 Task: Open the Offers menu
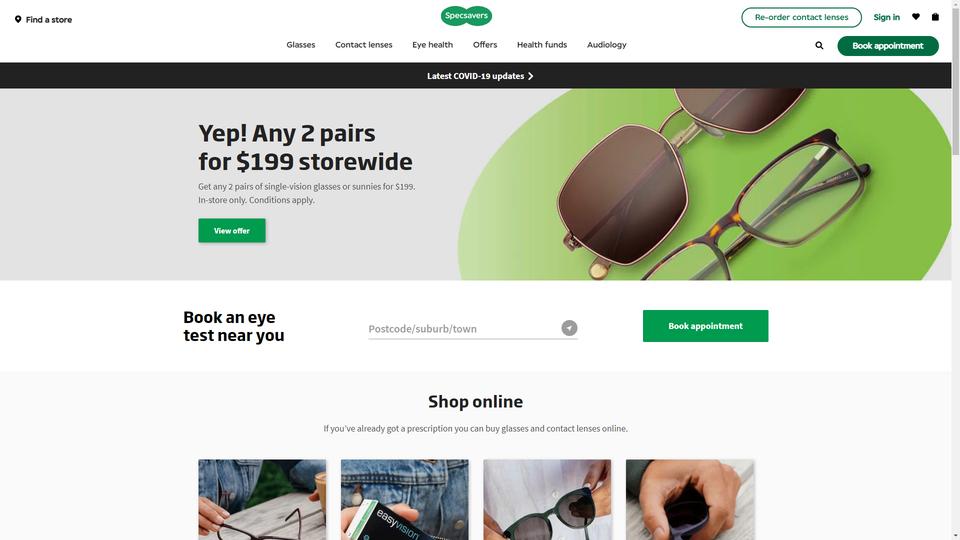tap(485, 45)
